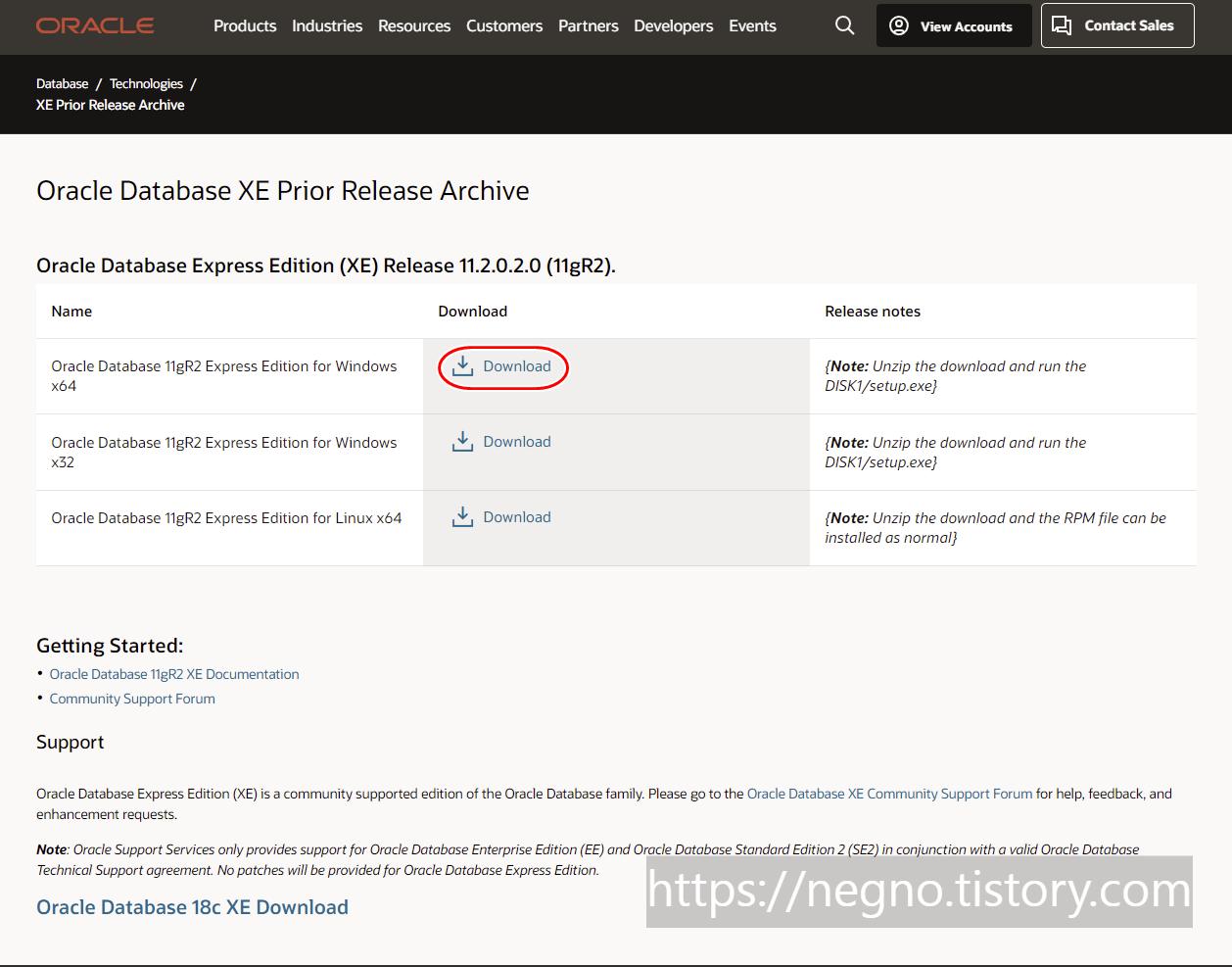Click the Oracle Support Services note paragraph

coord(588,859)
